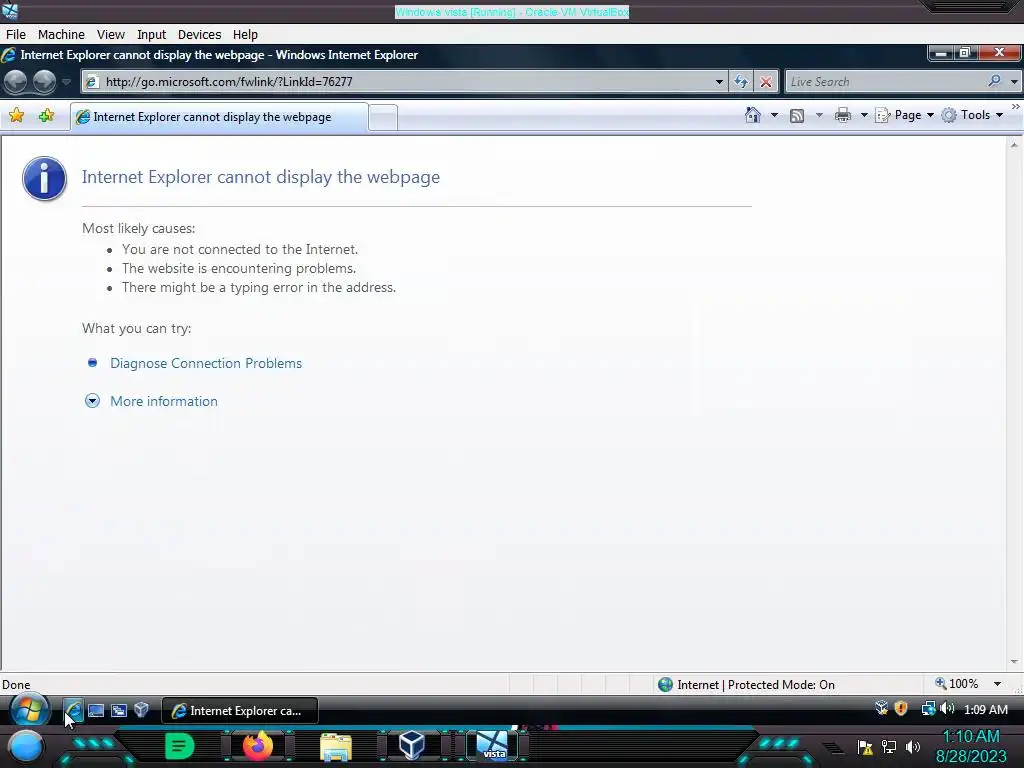Open the VirtualBox Input menu
Viewport: 1024px width, 768px height.
152,35
